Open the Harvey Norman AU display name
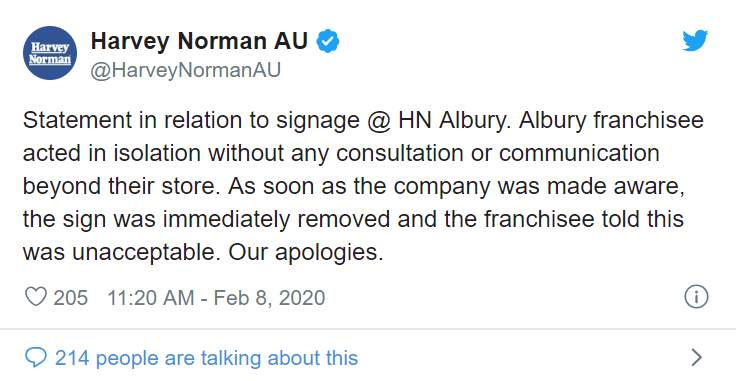736x381 pixels. coord(199,41)
